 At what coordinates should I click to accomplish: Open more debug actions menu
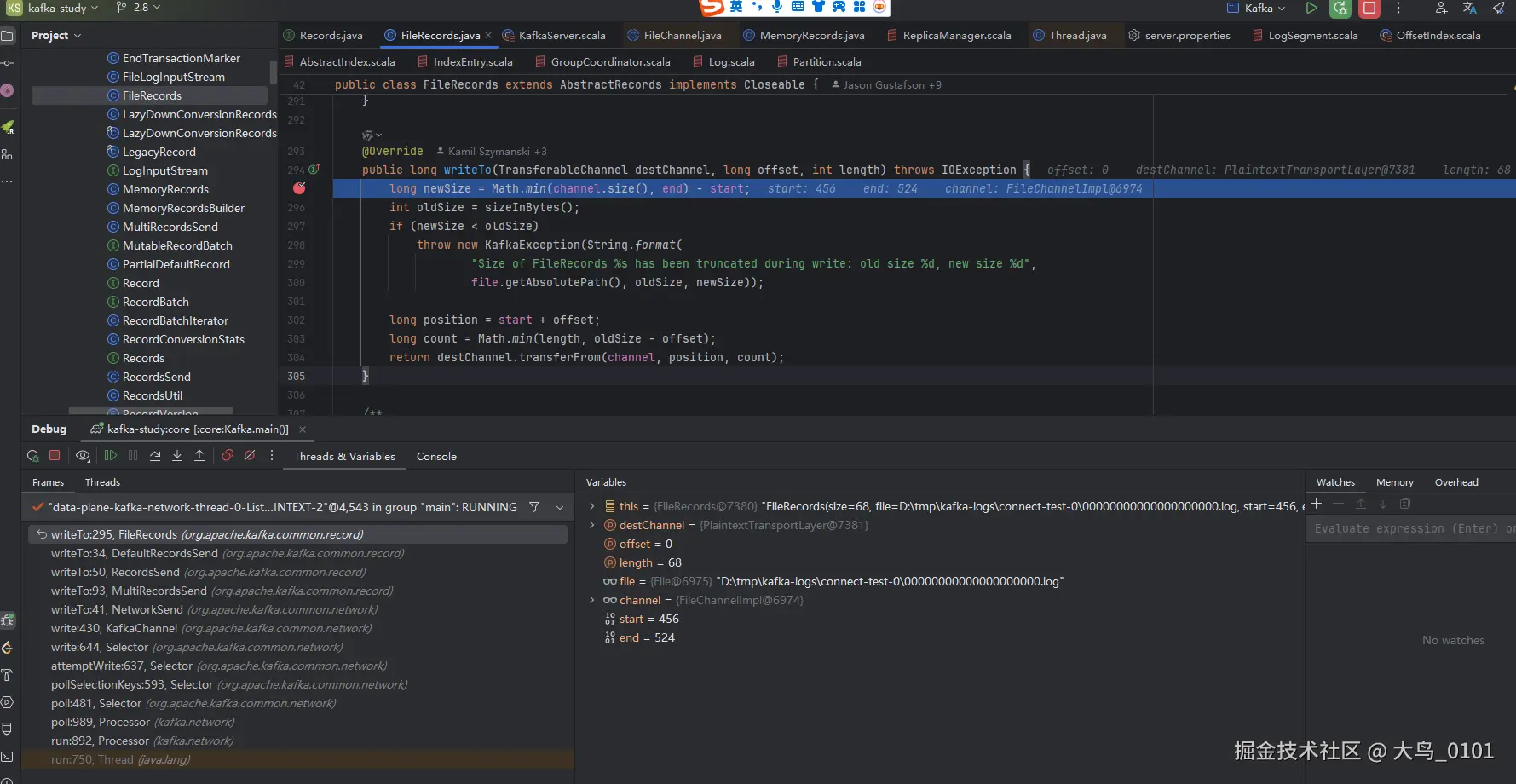click(x=272, y=456)
